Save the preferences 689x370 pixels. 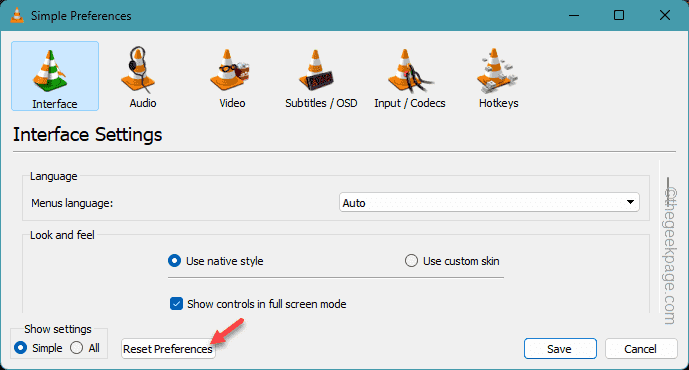coord(560,349)
